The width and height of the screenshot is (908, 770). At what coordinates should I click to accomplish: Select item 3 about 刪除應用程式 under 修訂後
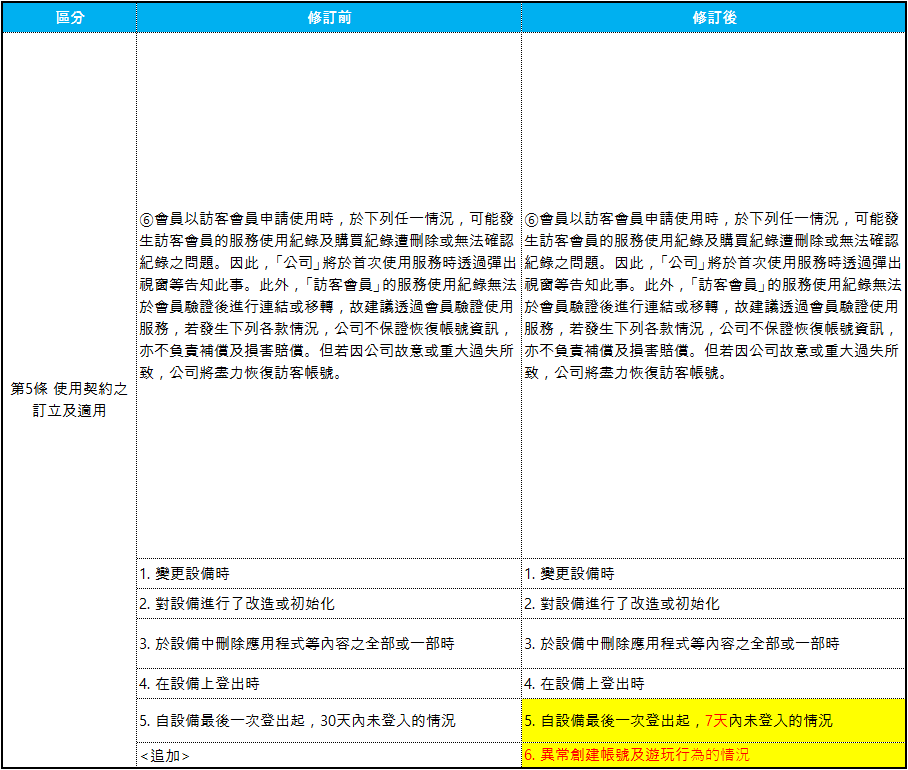point(681,643)
